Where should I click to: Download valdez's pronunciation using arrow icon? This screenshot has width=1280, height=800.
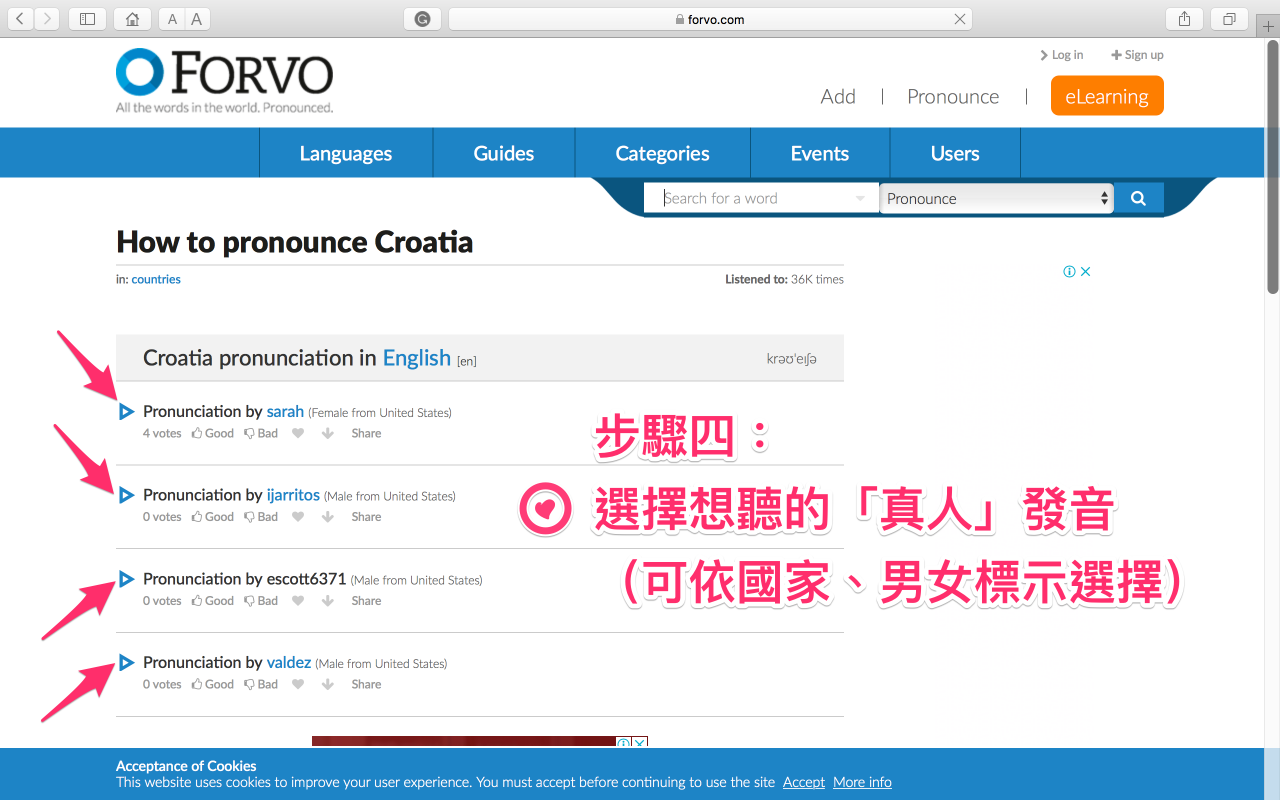click(x=327, y=685)
